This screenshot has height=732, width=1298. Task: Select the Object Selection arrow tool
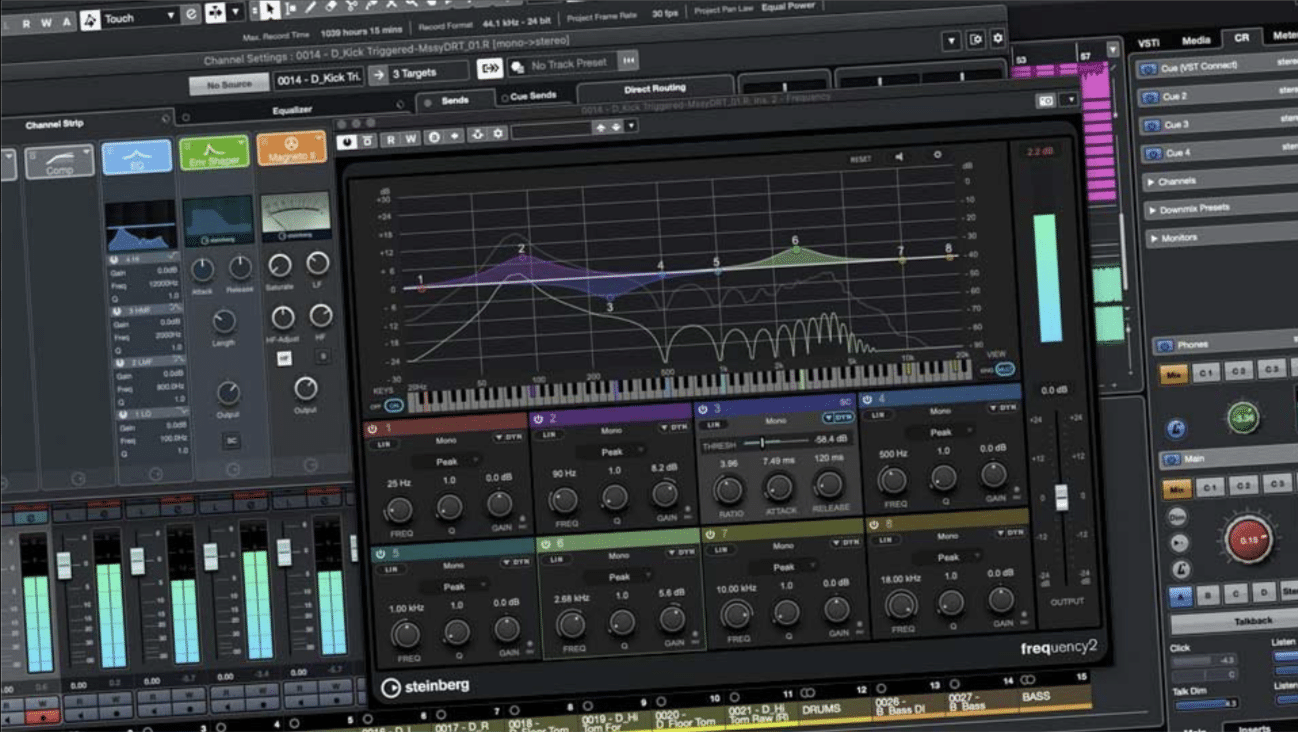pos(270,10)
